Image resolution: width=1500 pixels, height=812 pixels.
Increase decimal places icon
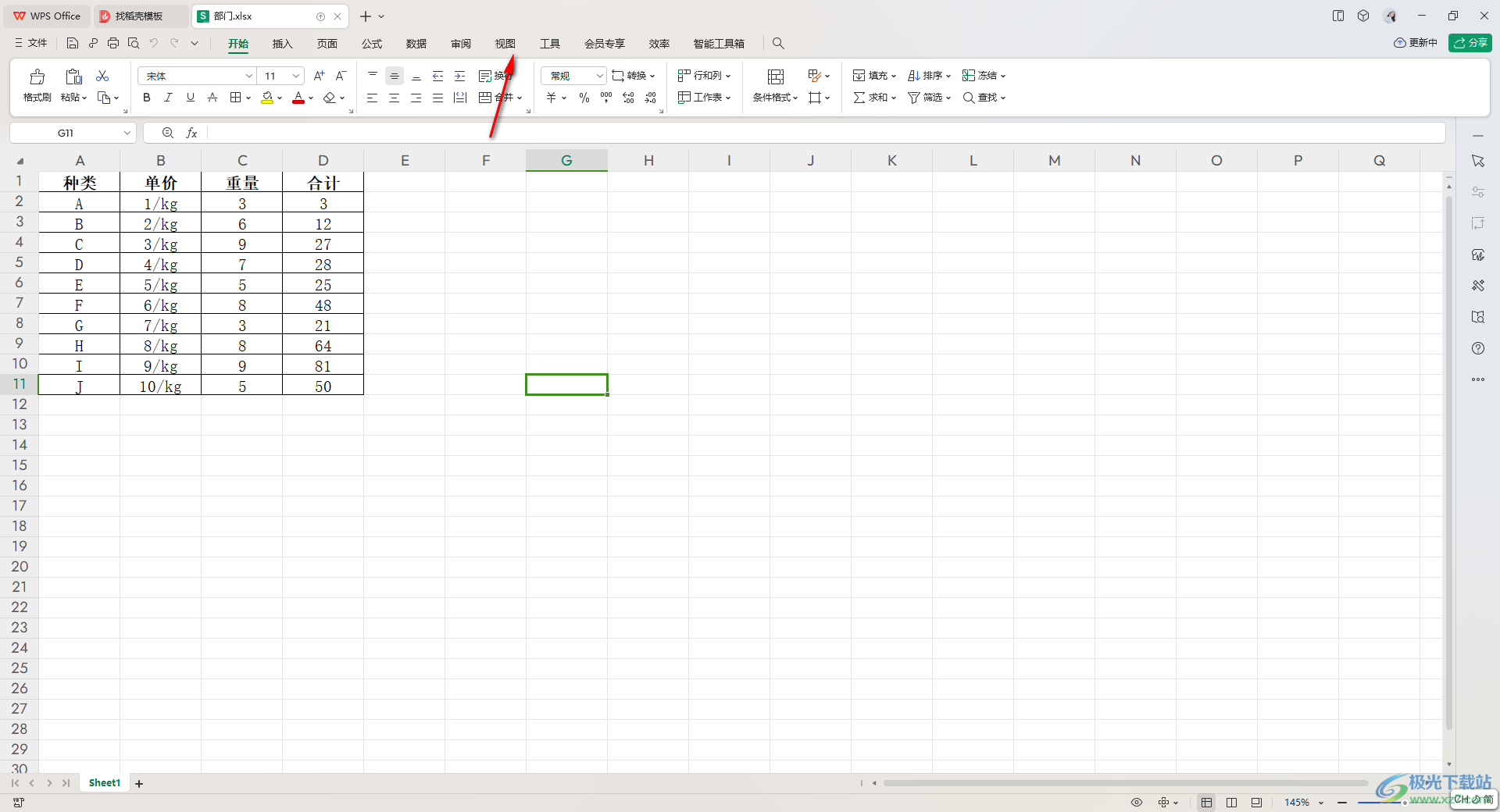pyautogui.click(x=628, y=98)
